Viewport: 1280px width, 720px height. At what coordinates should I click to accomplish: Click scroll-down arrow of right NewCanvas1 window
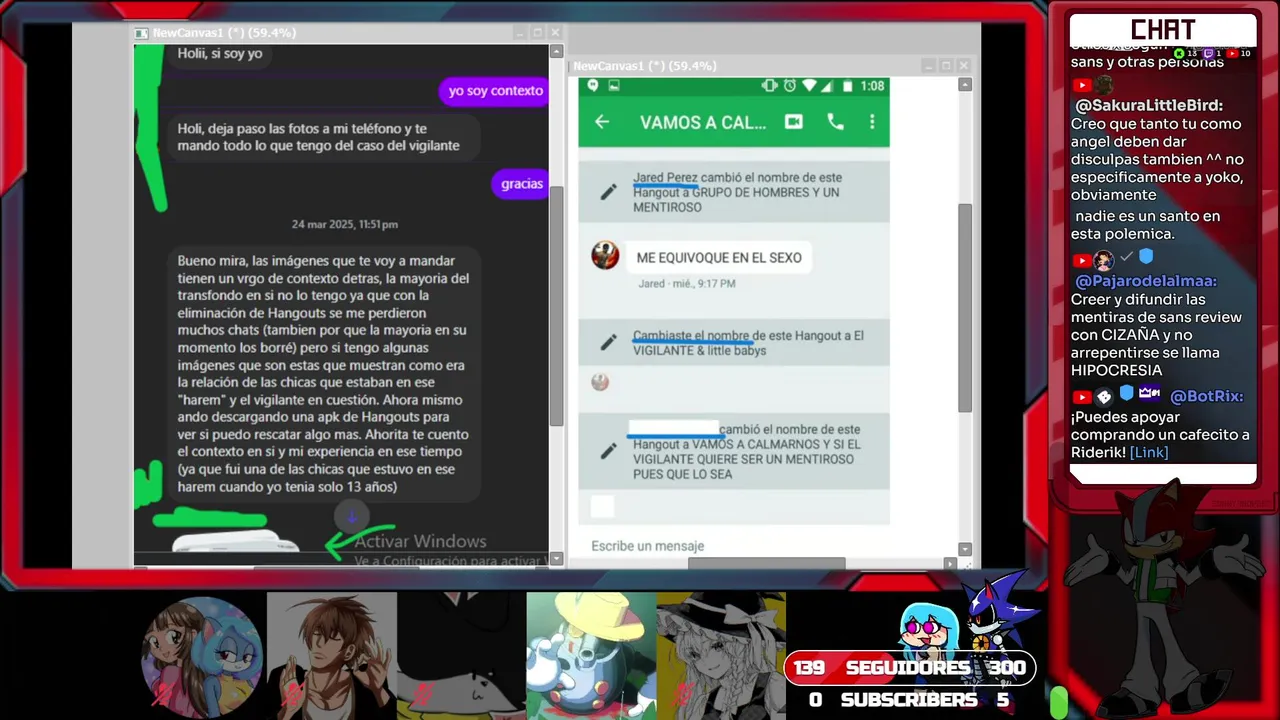(x=965, y=549)
